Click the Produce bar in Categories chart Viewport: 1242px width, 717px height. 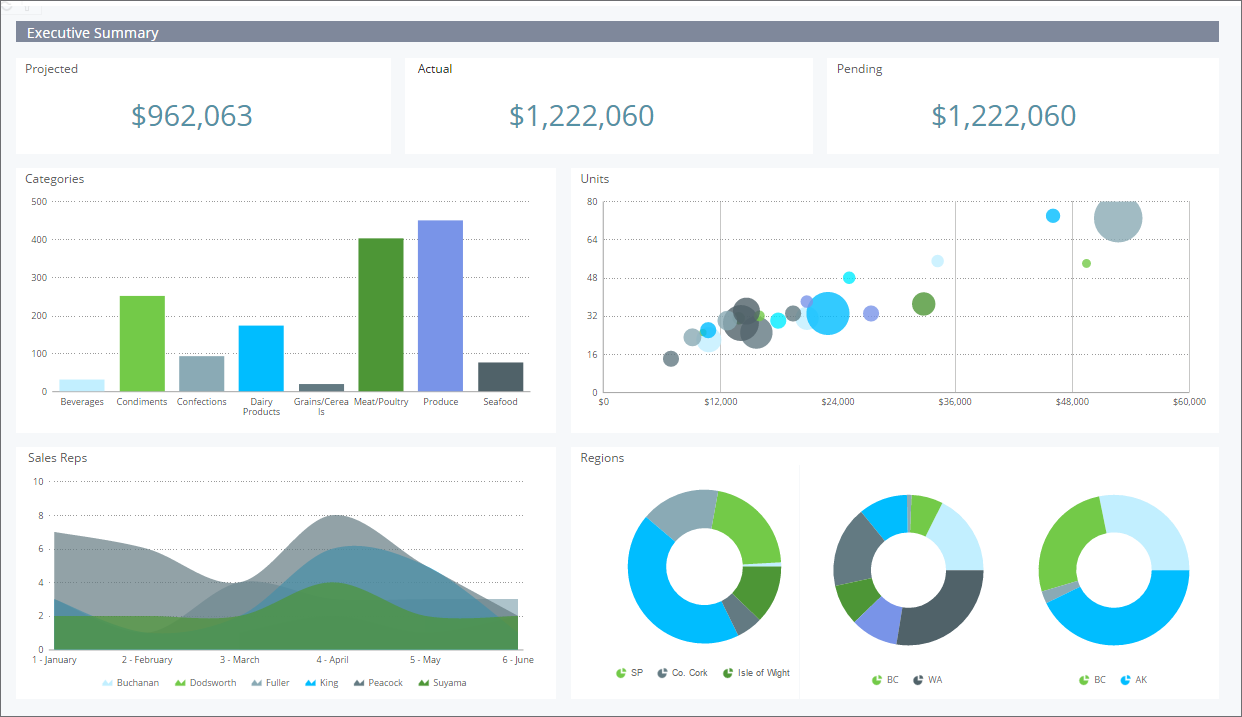pos(440,306)
